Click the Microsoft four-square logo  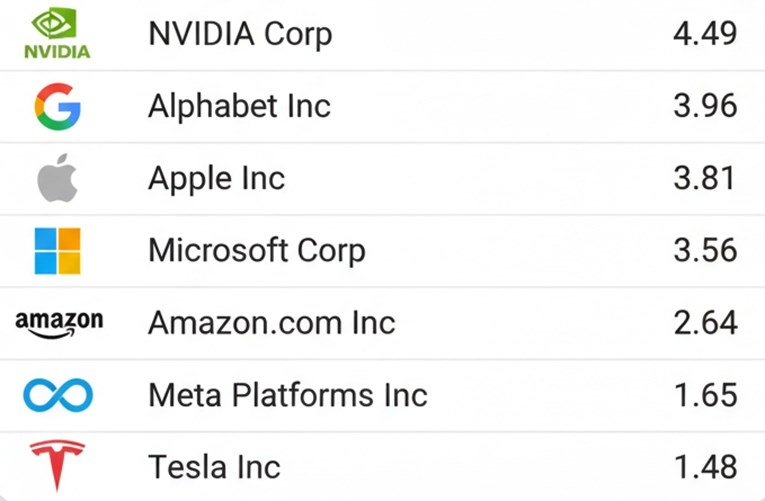click(57, 250)
